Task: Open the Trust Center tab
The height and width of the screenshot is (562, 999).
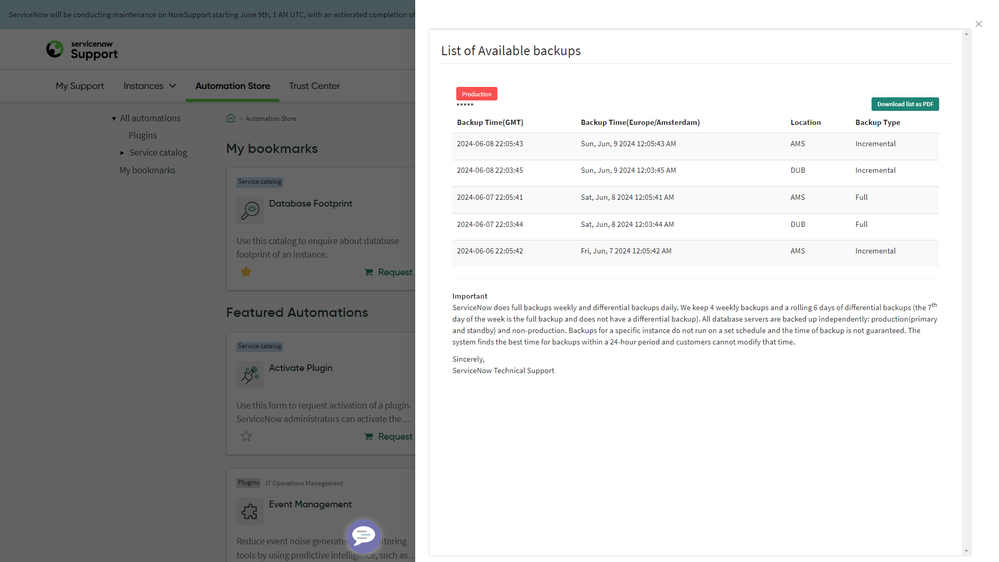Action: click(x=314, y=86)
